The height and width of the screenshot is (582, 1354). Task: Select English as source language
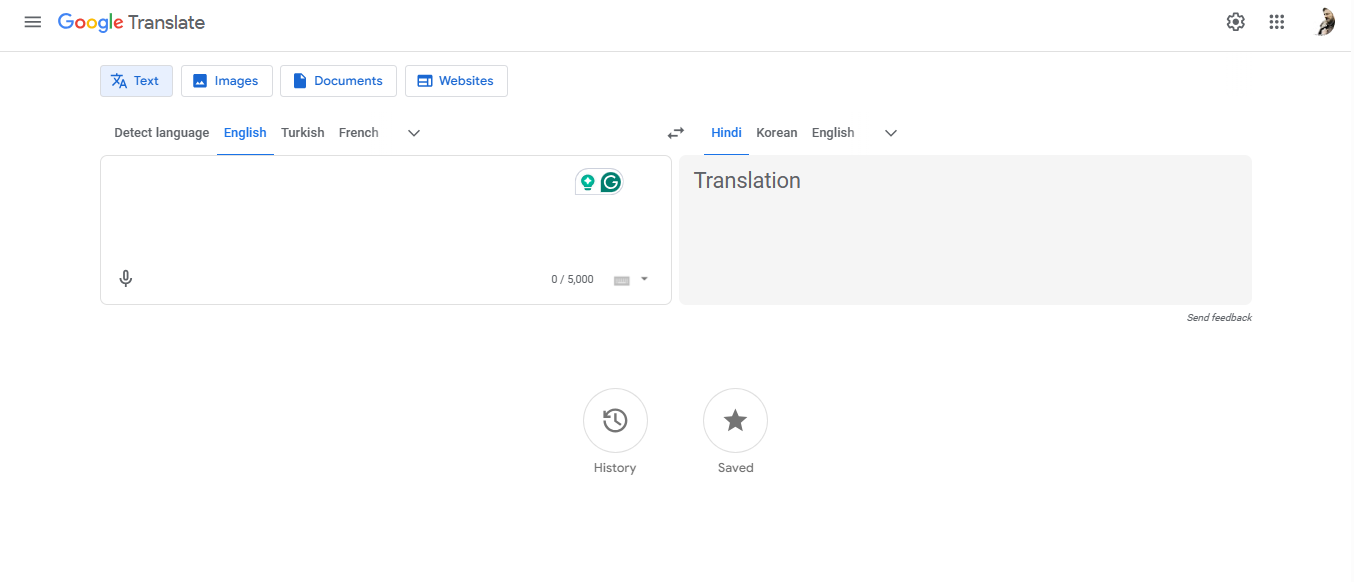tap(245, 133)
